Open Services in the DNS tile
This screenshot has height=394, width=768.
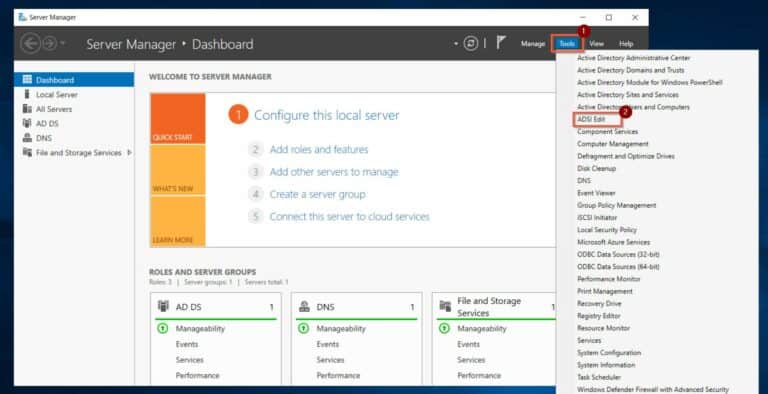click(330, 360)
